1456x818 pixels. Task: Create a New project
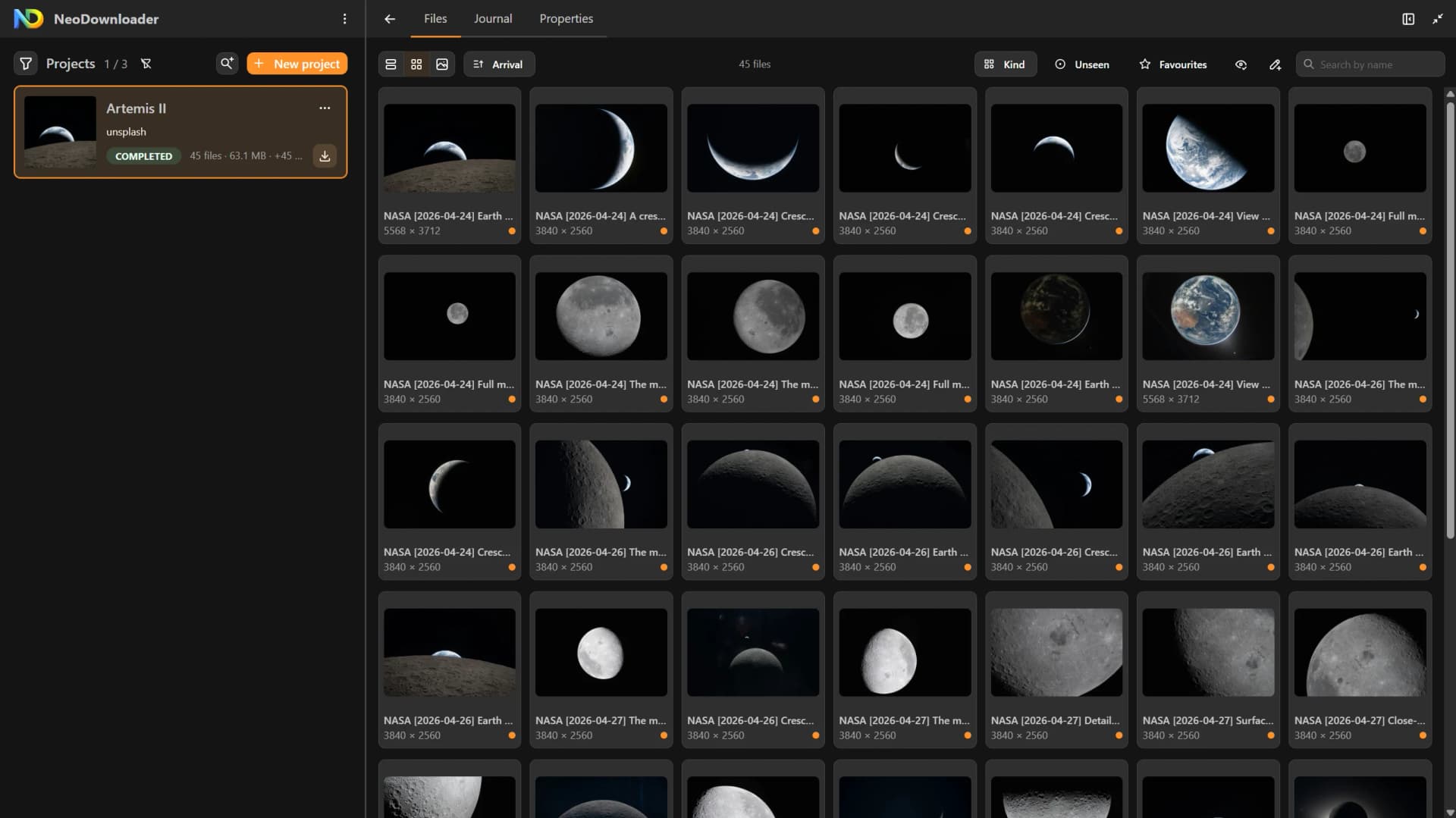(x=297, y=64)
